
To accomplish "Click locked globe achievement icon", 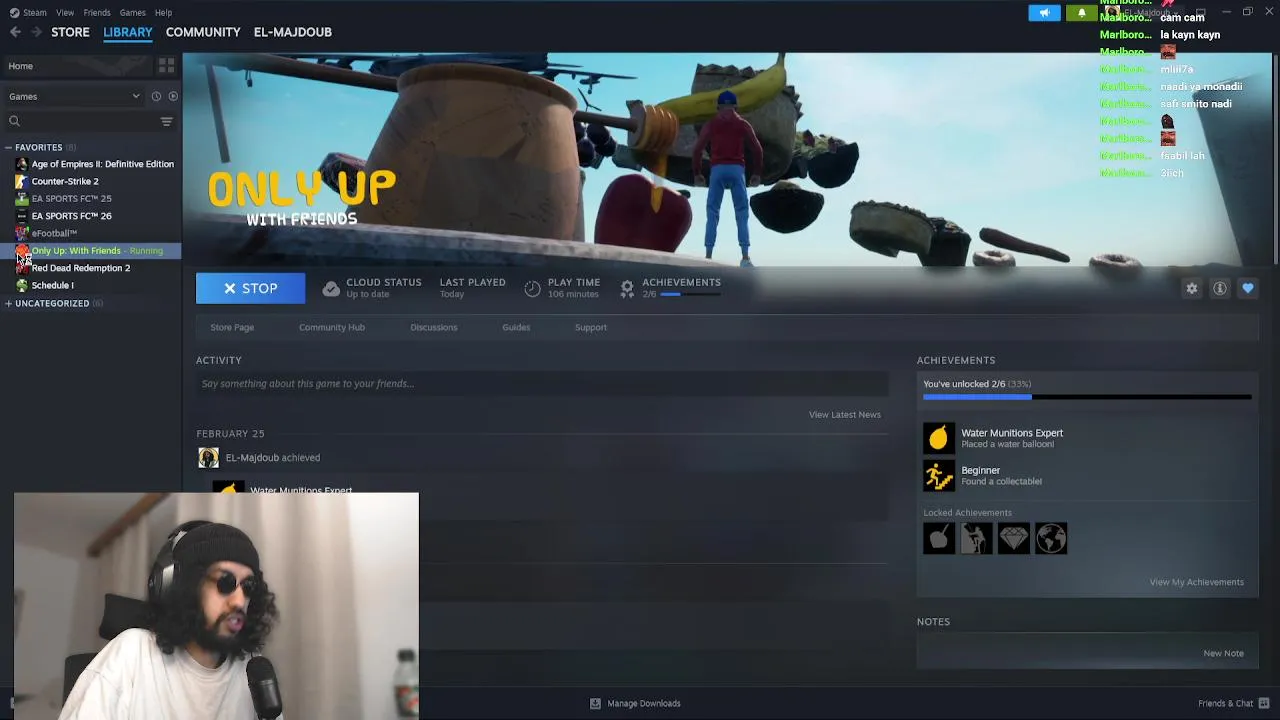I will point(1051,538).
